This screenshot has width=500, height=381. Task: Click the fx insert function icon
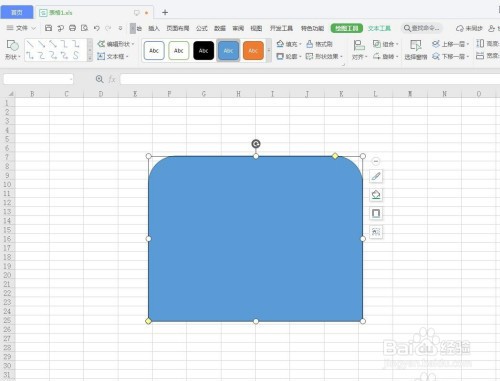click(112, 79)
